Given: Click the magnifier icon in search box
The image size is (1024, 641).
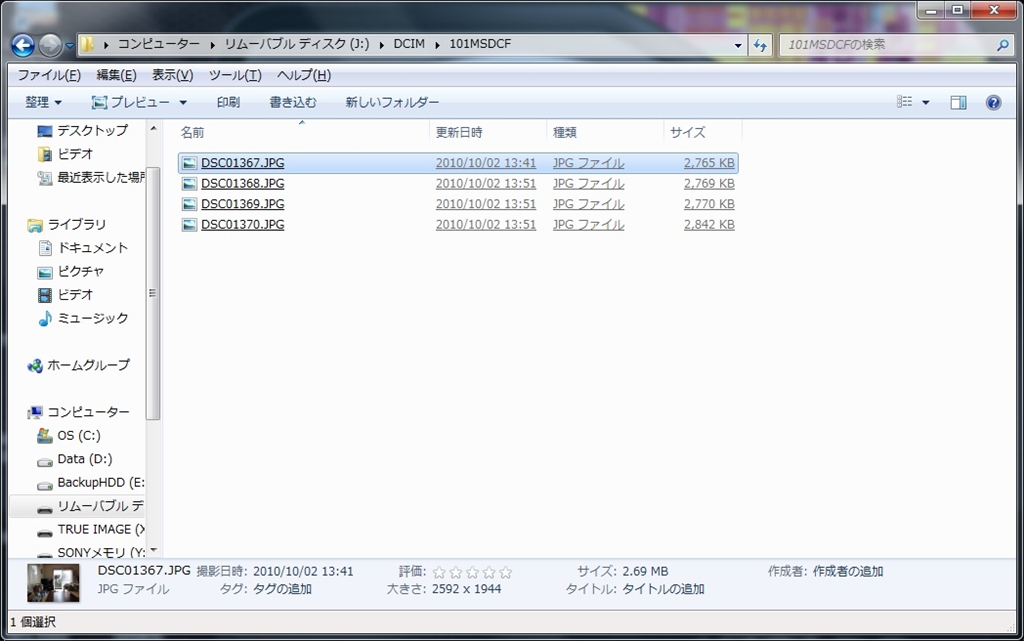Looking at the screenshot, I should click(x=1002, y=45).
